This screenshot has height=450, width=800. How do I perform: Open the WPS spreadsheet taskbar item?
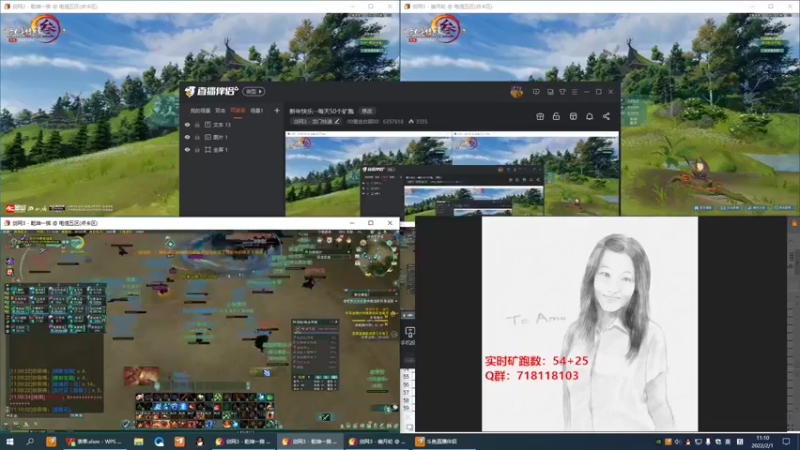[94, 441]
